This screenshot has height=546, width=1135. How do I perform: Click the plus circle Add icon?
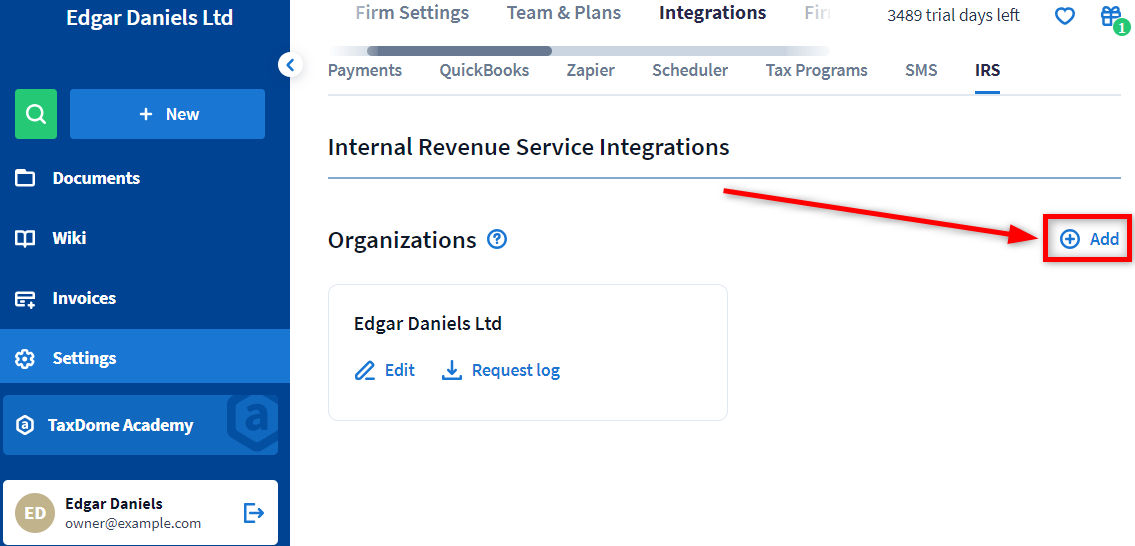(1069, 239)
